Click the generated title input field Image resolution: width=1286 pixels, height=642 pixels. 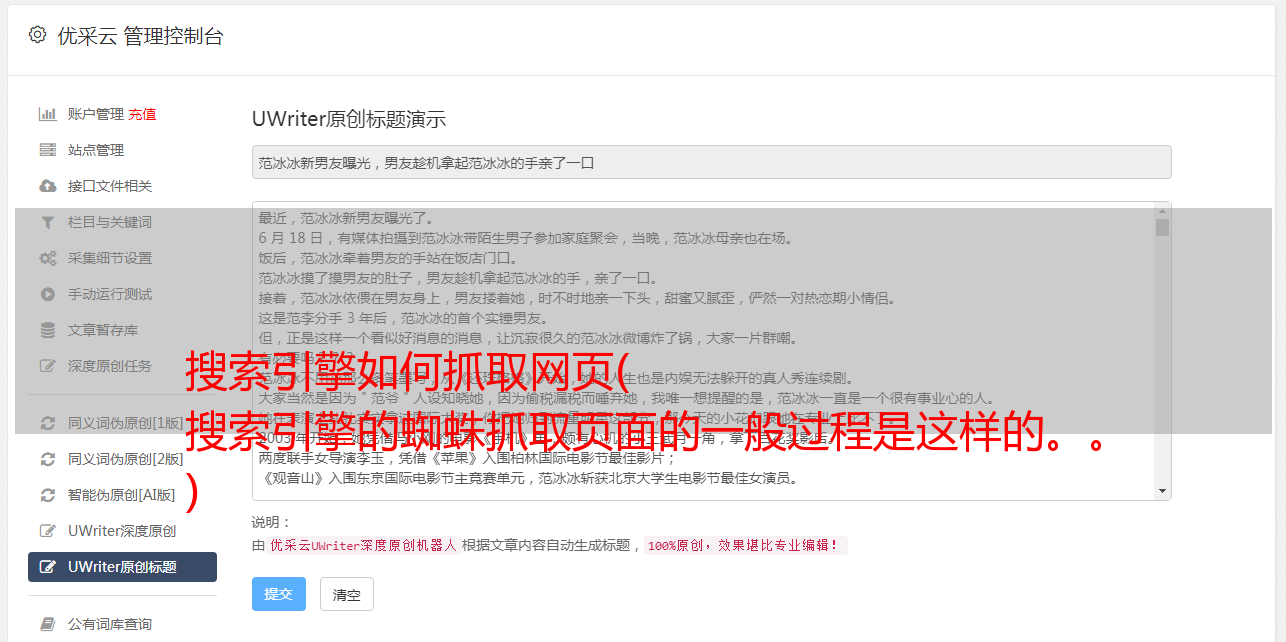pos(711,162)
